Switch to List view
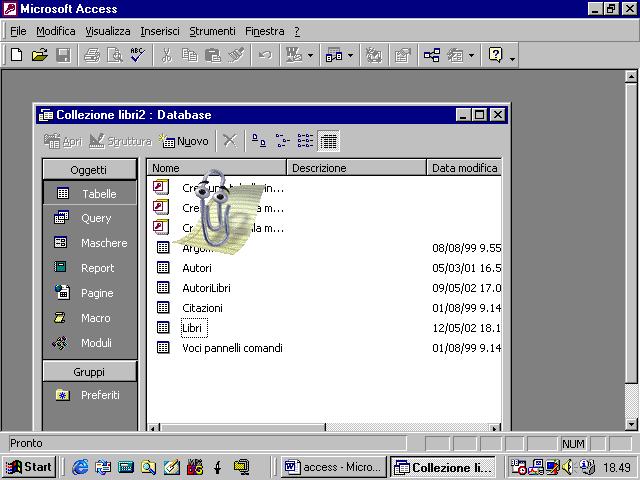This screenshot has width=640, height=480. (x=305, y=141)
